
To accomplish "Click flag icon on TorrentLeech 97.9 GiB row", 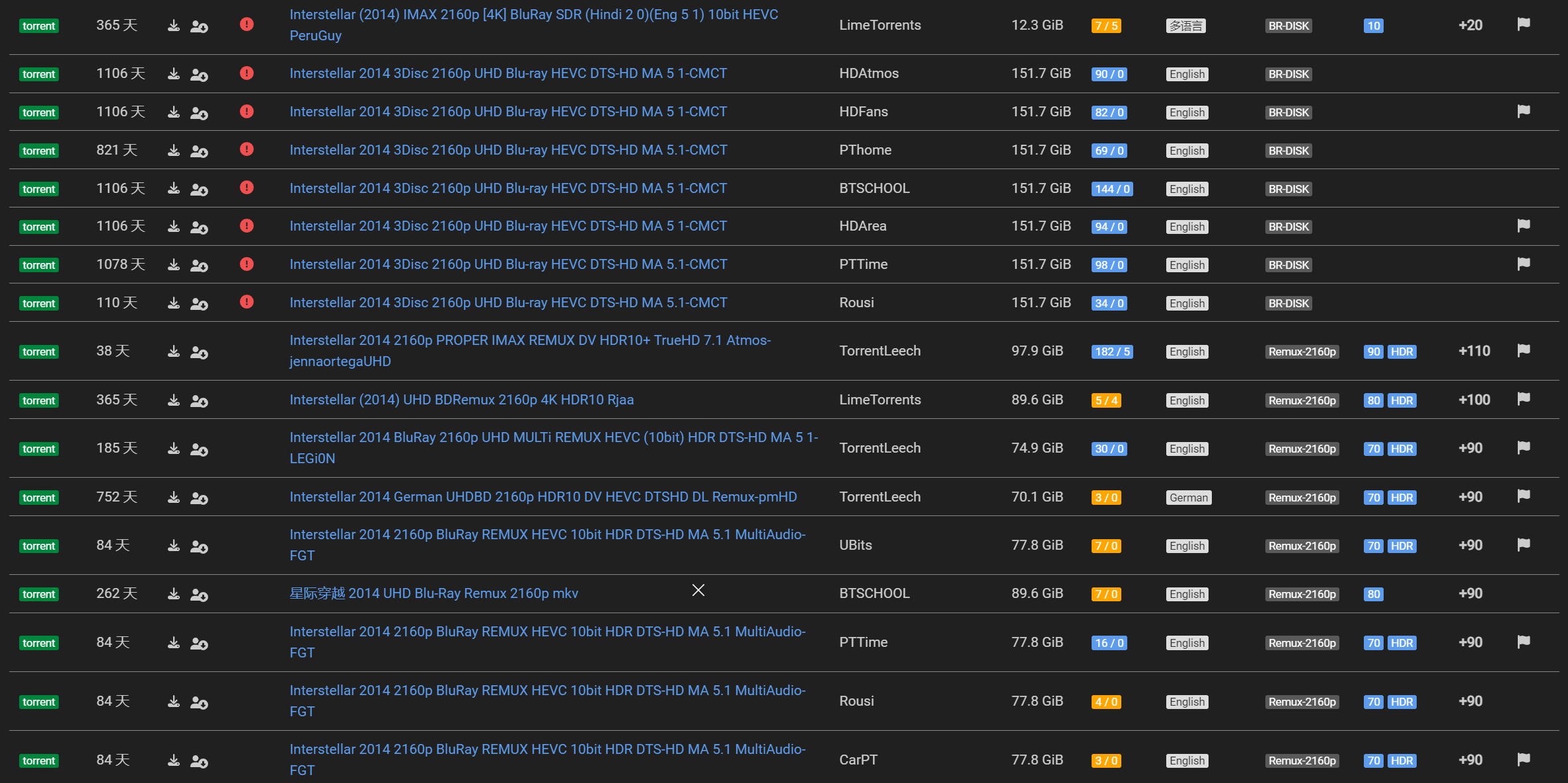I will pyautogui.click(x=1523, y=351).
